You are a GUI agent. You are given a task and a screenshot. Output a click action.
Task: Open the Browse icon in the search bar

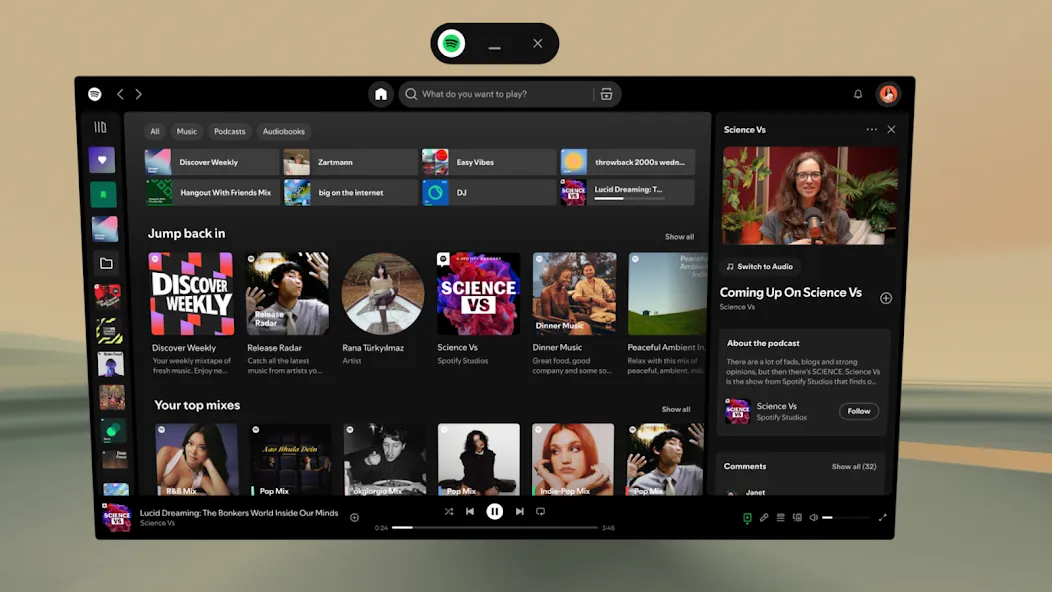click(x=607, y=94)
